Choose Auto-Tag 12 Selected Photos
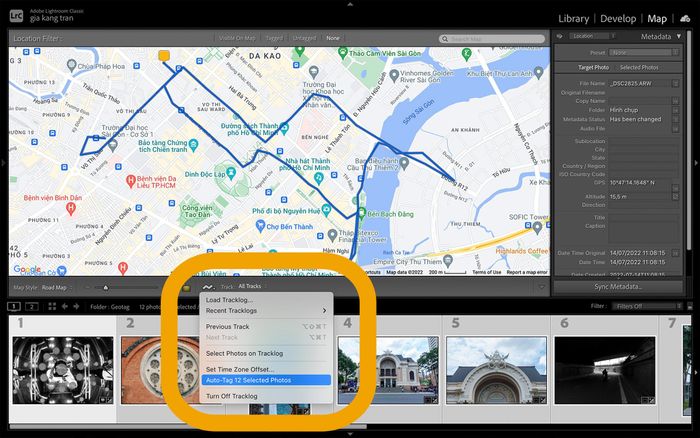Viewport: 700px width, 438px height. [267, 380]
